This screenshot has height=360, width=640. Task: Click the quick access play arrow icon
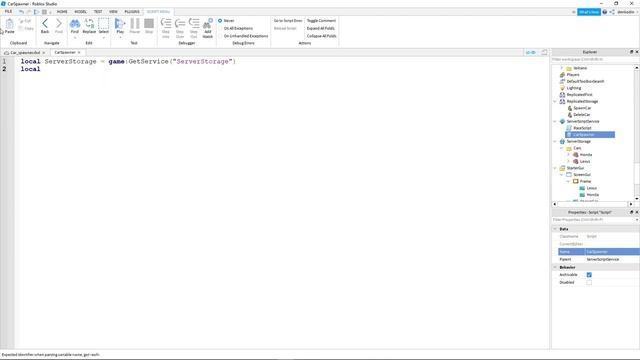pyautogui.click(x=36, y=12)
